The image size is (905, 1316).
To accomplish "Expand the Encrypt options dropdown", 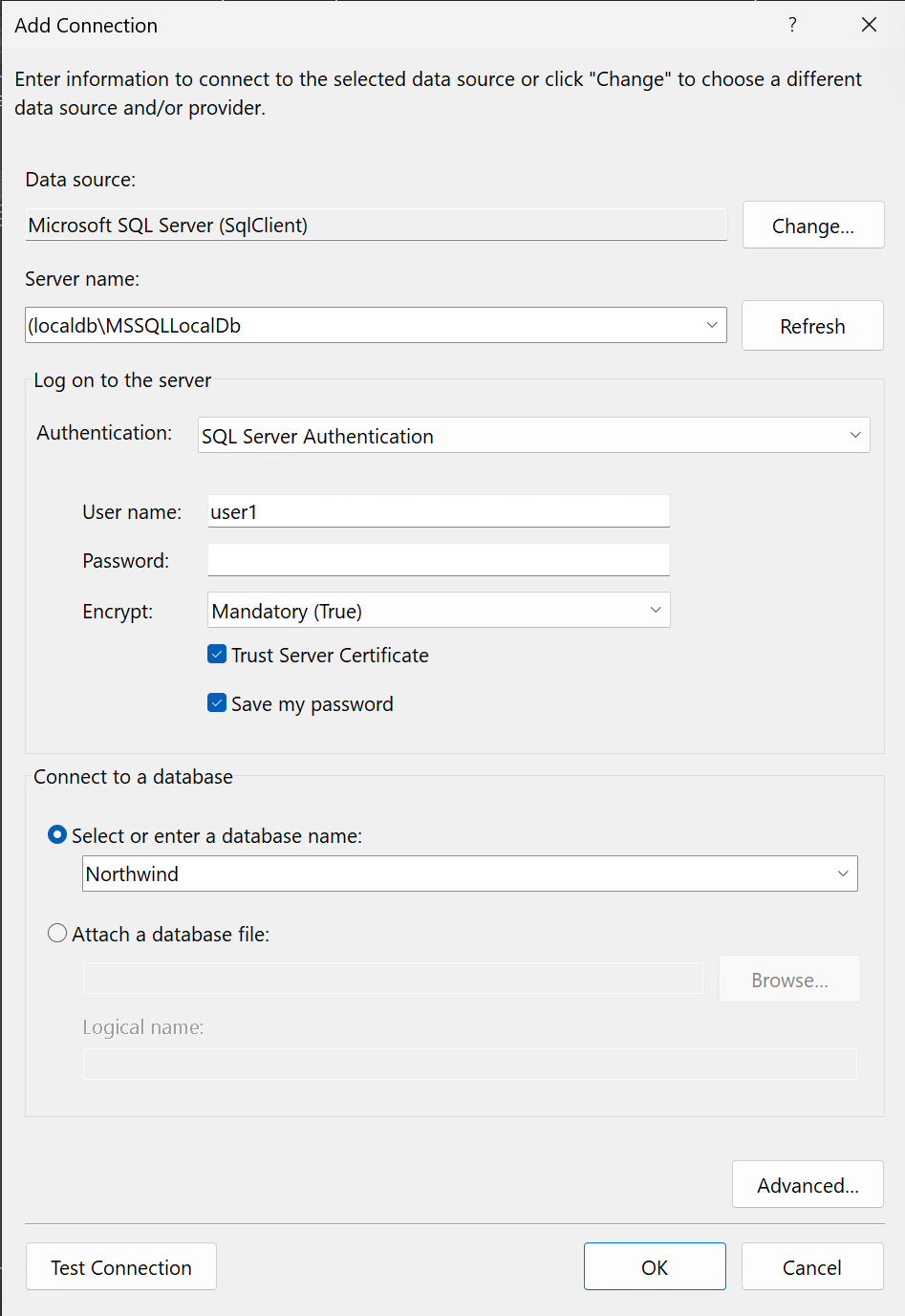I will coord(656,610).
